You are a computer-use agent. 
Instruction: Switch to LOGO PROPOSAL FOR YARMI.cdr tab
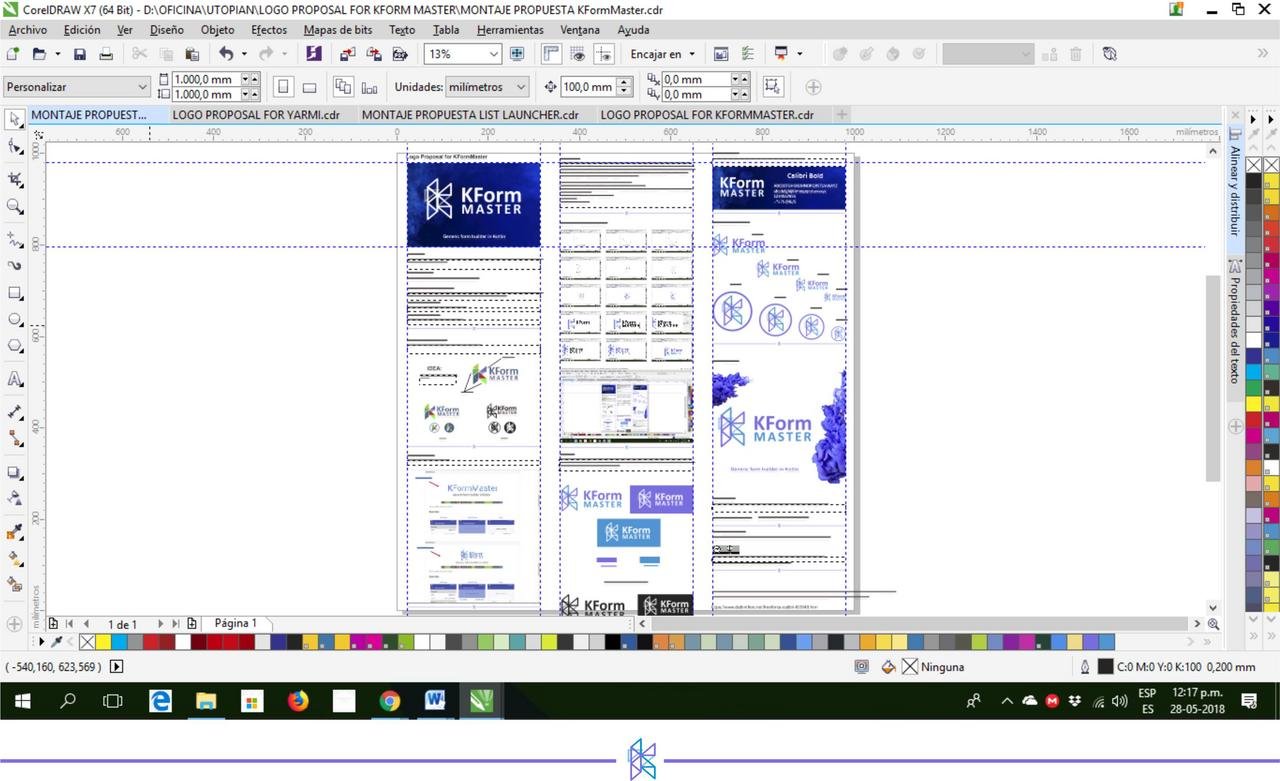pyautogui.click(x=256, y=115)
